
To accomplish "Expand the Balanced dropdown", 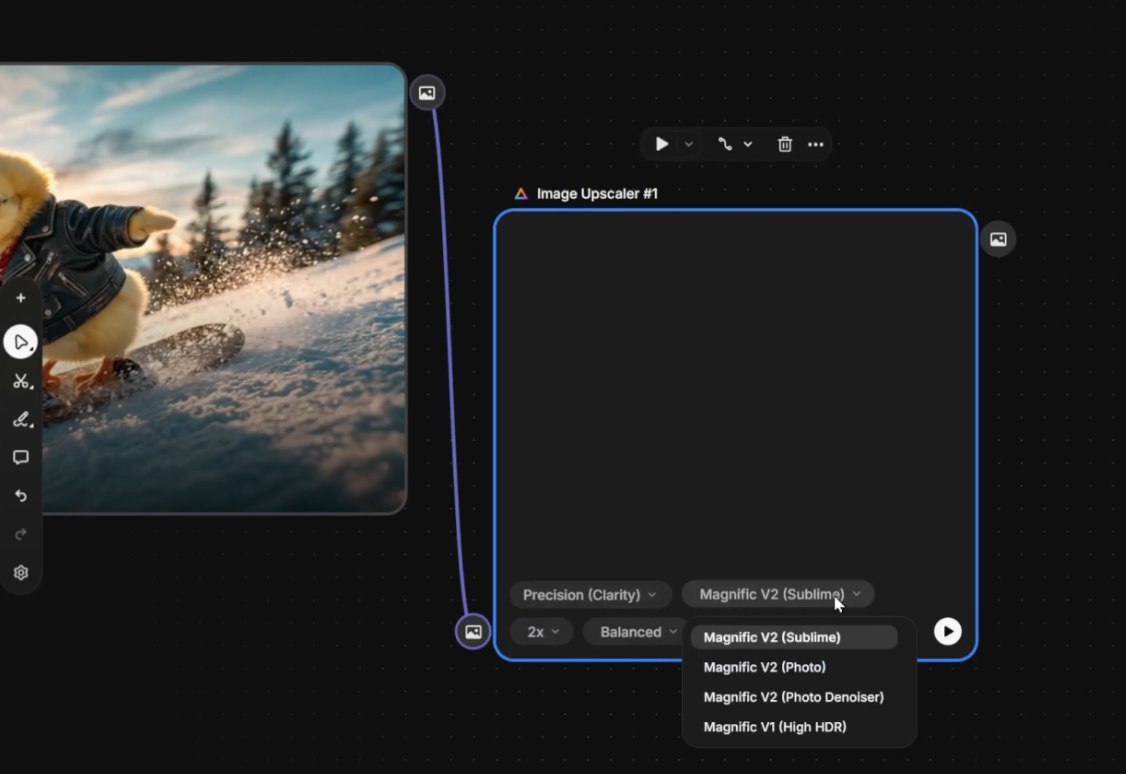I will point(638,632).
